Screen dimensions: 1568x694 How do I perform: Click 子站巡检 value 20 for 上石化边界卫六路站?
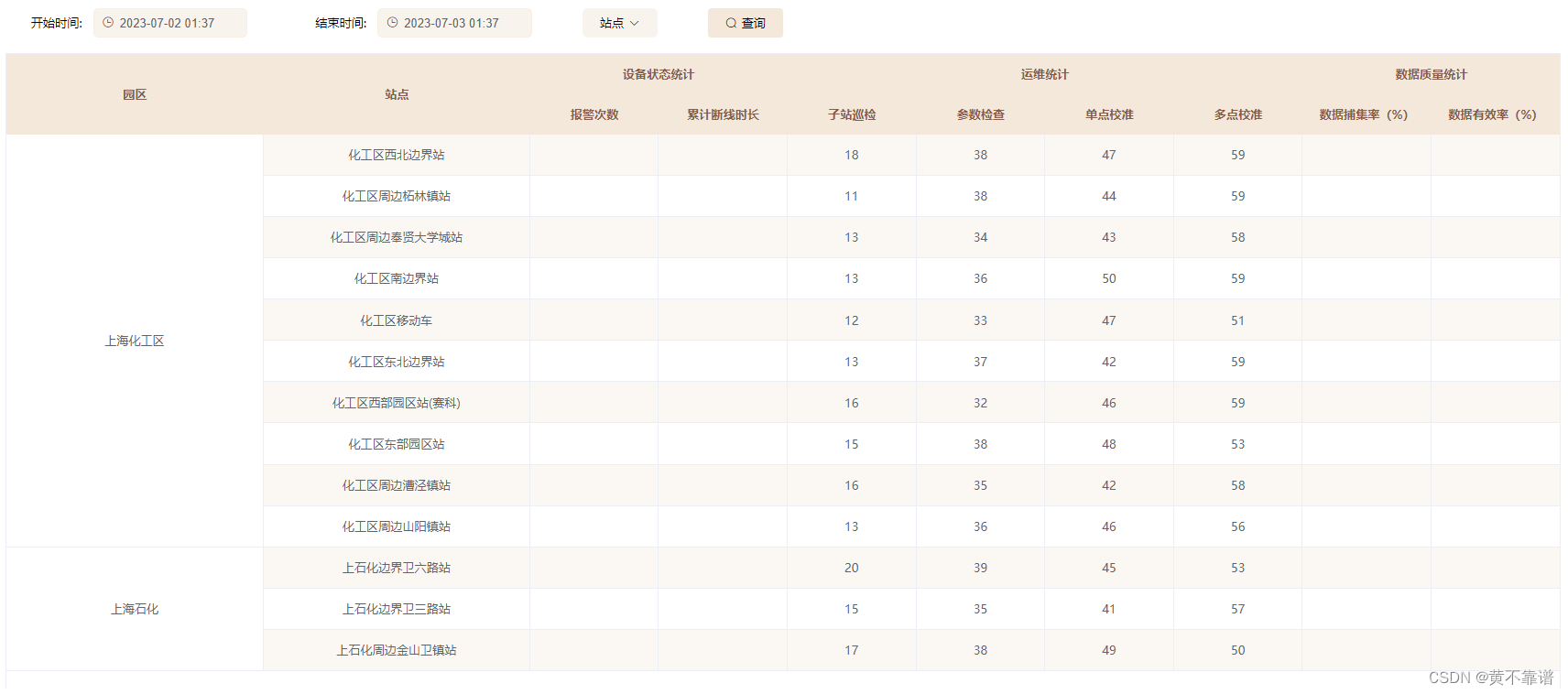click(852, 568)
